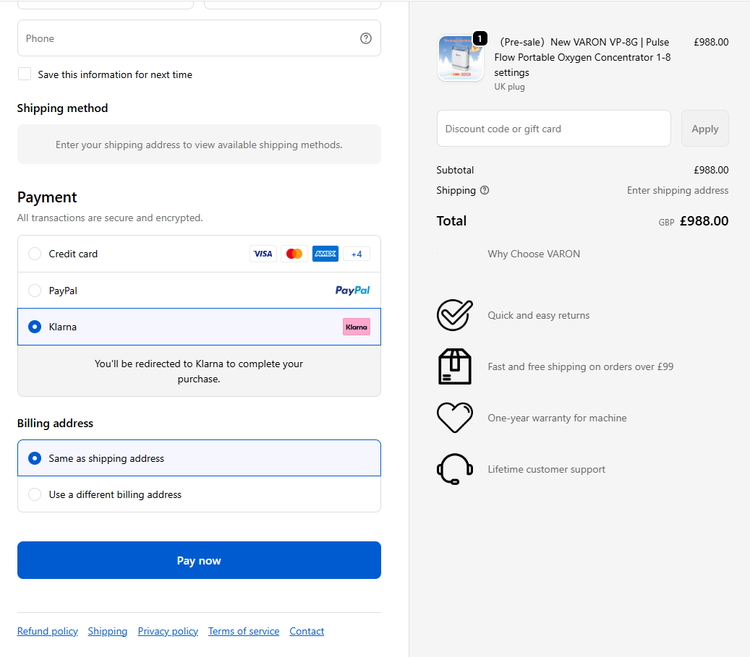Open the Refund policy link
This screenshot has height=657, width=750.
(x=47, y=631)
